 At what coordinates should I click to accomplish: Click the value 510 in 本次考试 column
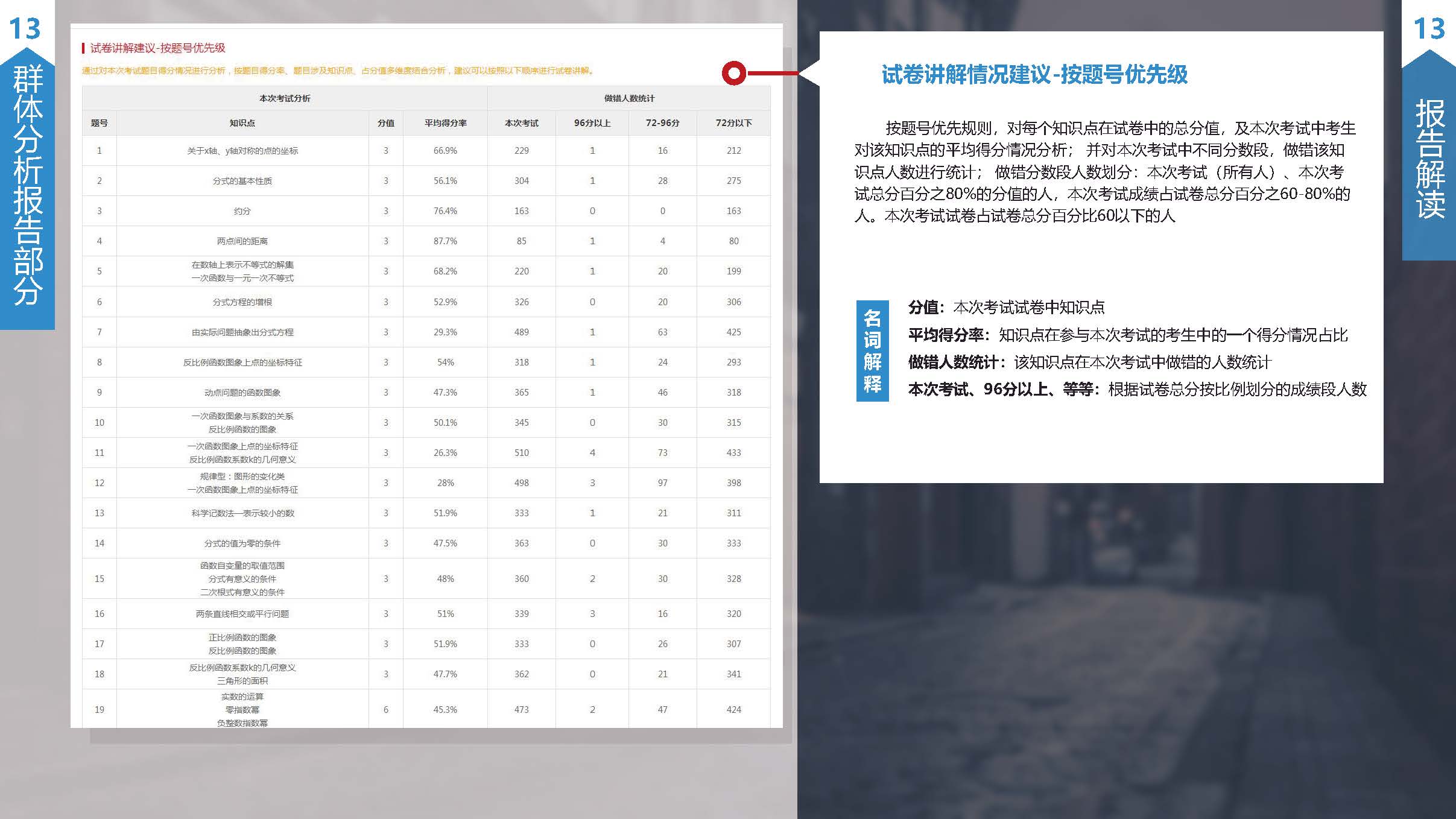click(522, 453)
